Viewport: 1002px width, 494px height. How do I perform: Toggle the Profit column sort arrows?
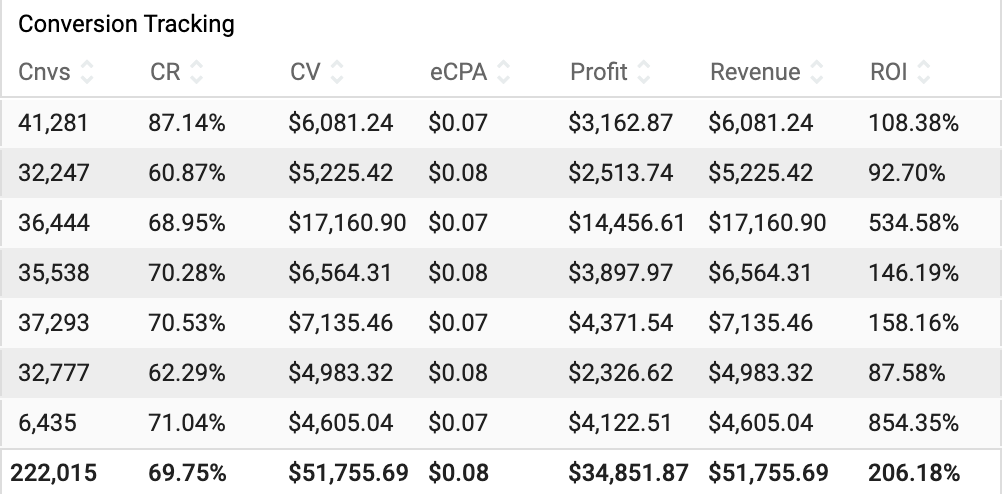pyautogui.click(x=643, y=72)
